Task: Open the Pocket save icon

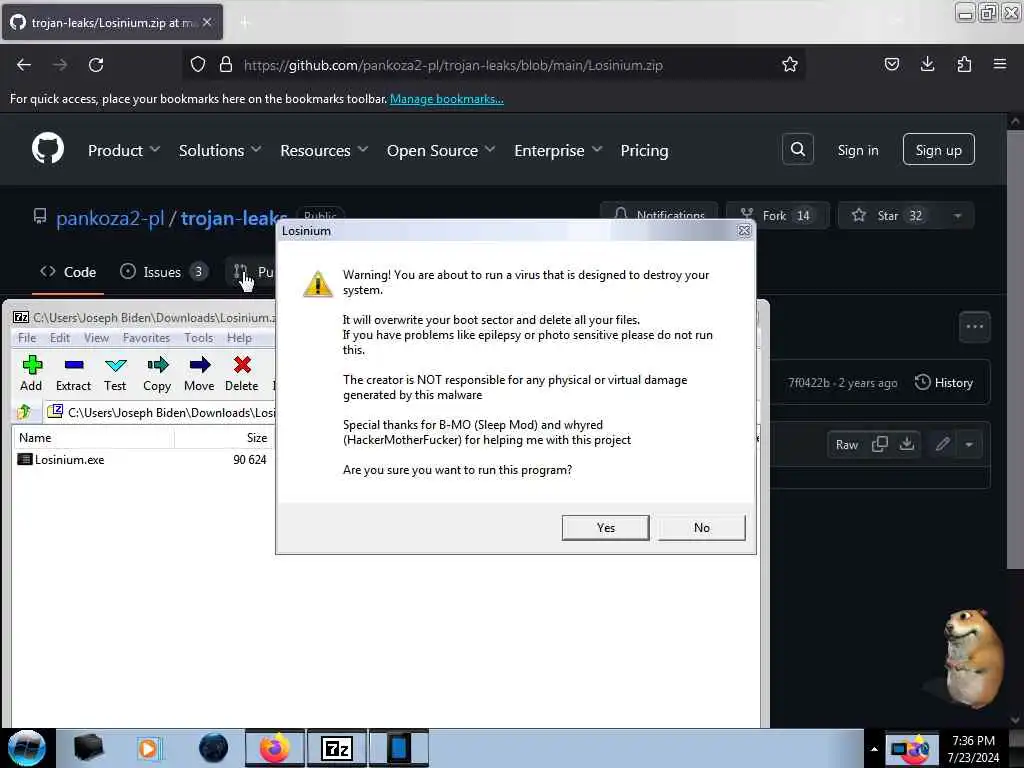Action: click(891, 64)
